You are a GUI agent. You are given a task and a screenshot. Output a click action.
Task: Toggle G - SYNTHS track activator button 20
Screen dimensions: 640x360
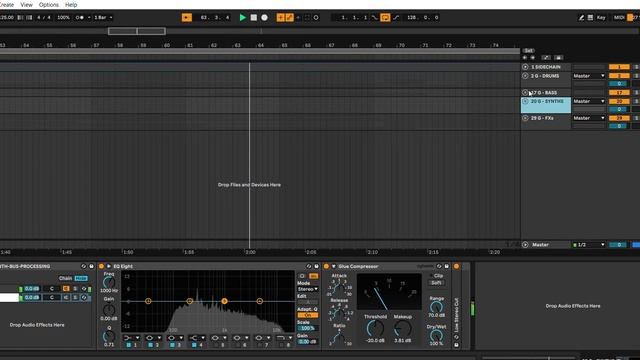click(x=619, y=101)
